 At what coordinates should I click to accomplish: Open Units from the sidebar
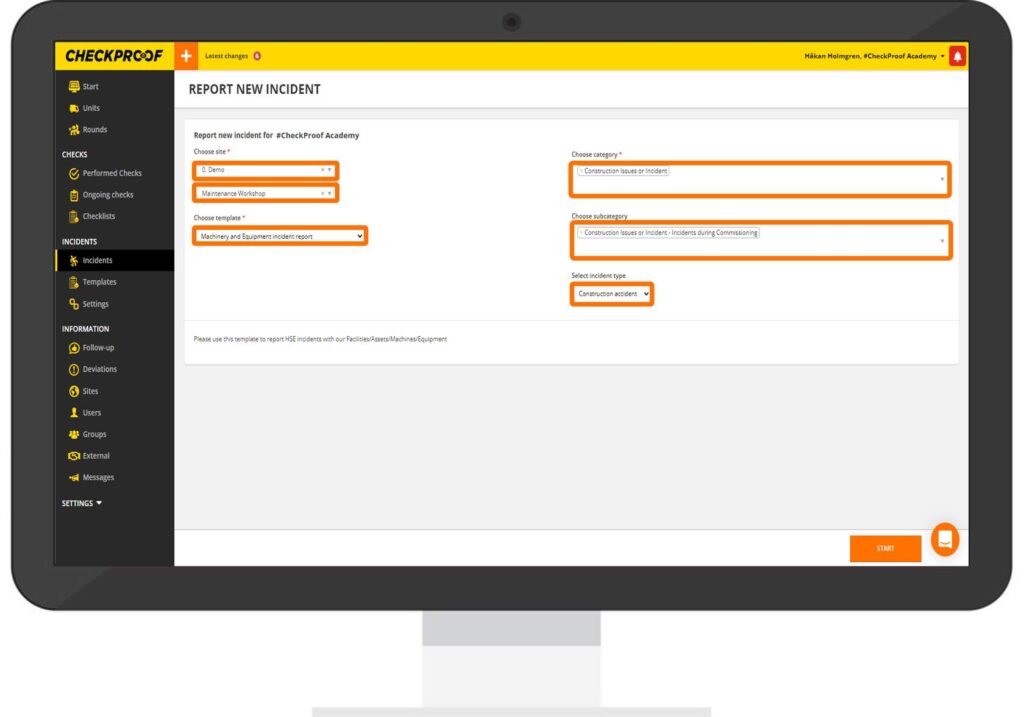(x=91, y=108)
